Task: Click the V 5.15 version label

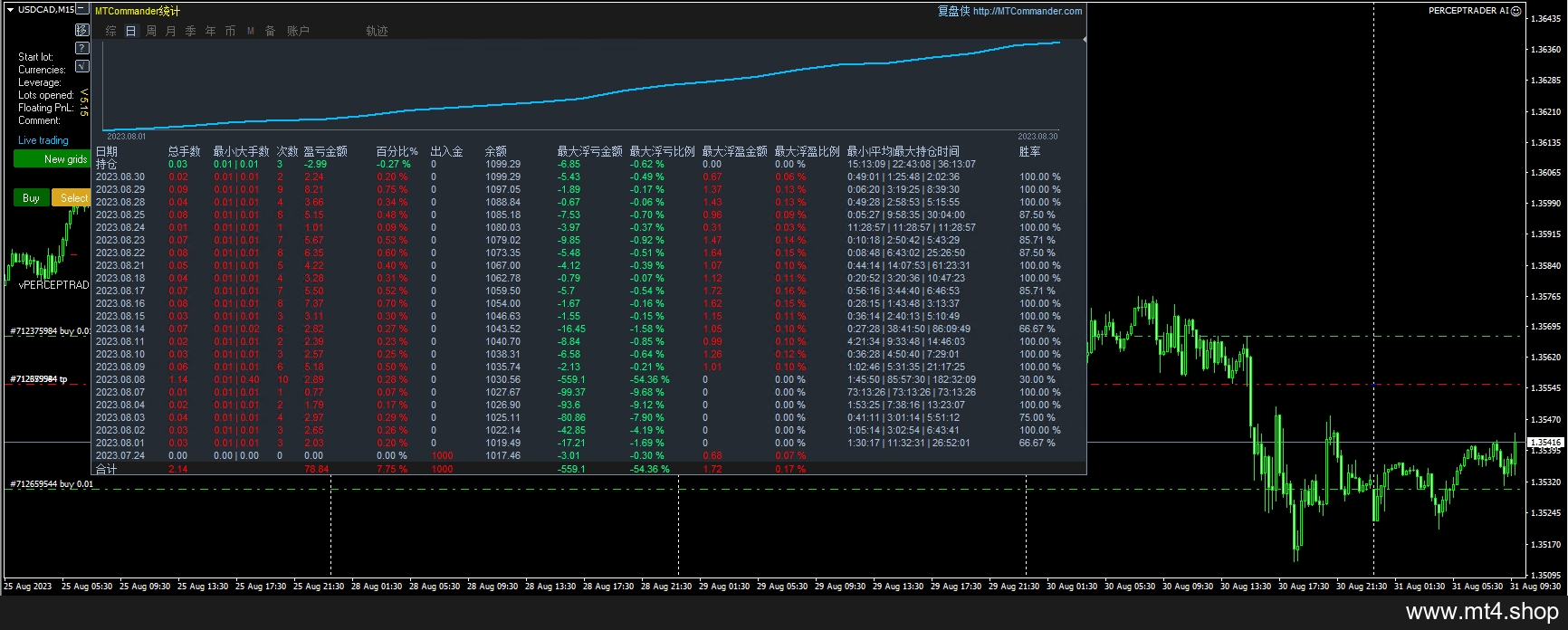Action: click(x=84, y=102)
